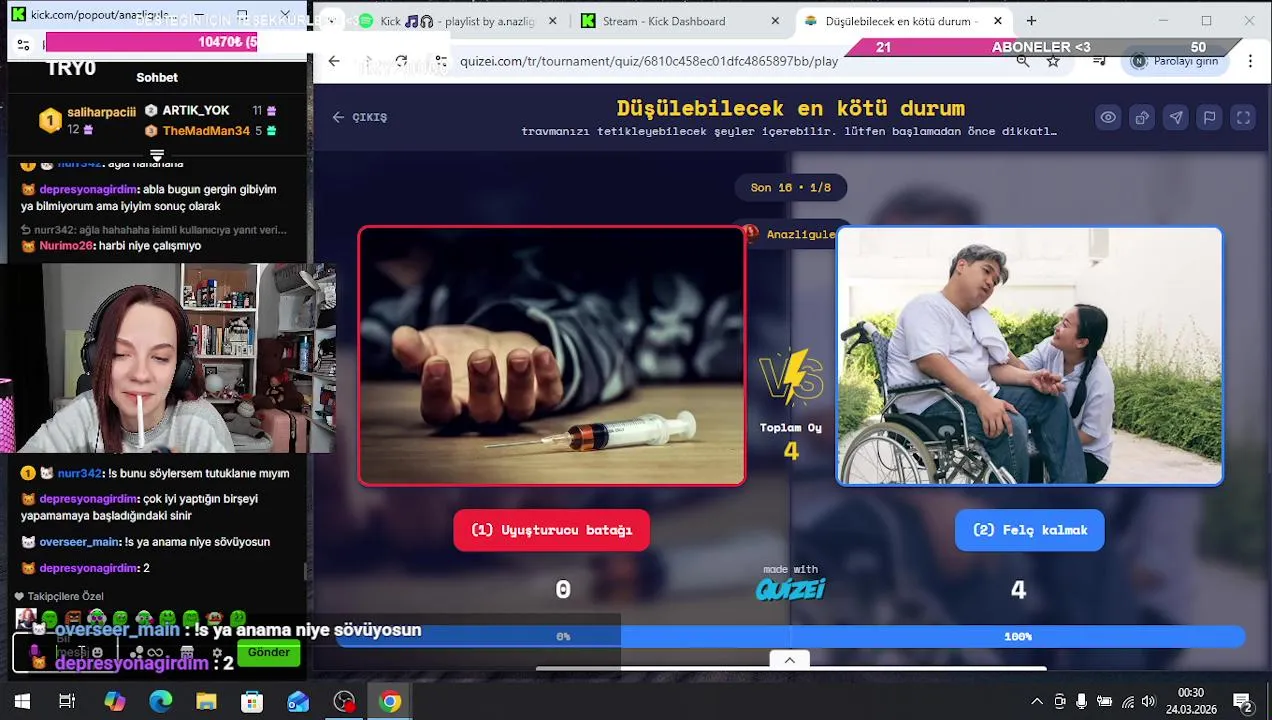Click ARTIK_YOK in the gift leaderboard
The image size is (1272, 720).
[x=196, y=110]
